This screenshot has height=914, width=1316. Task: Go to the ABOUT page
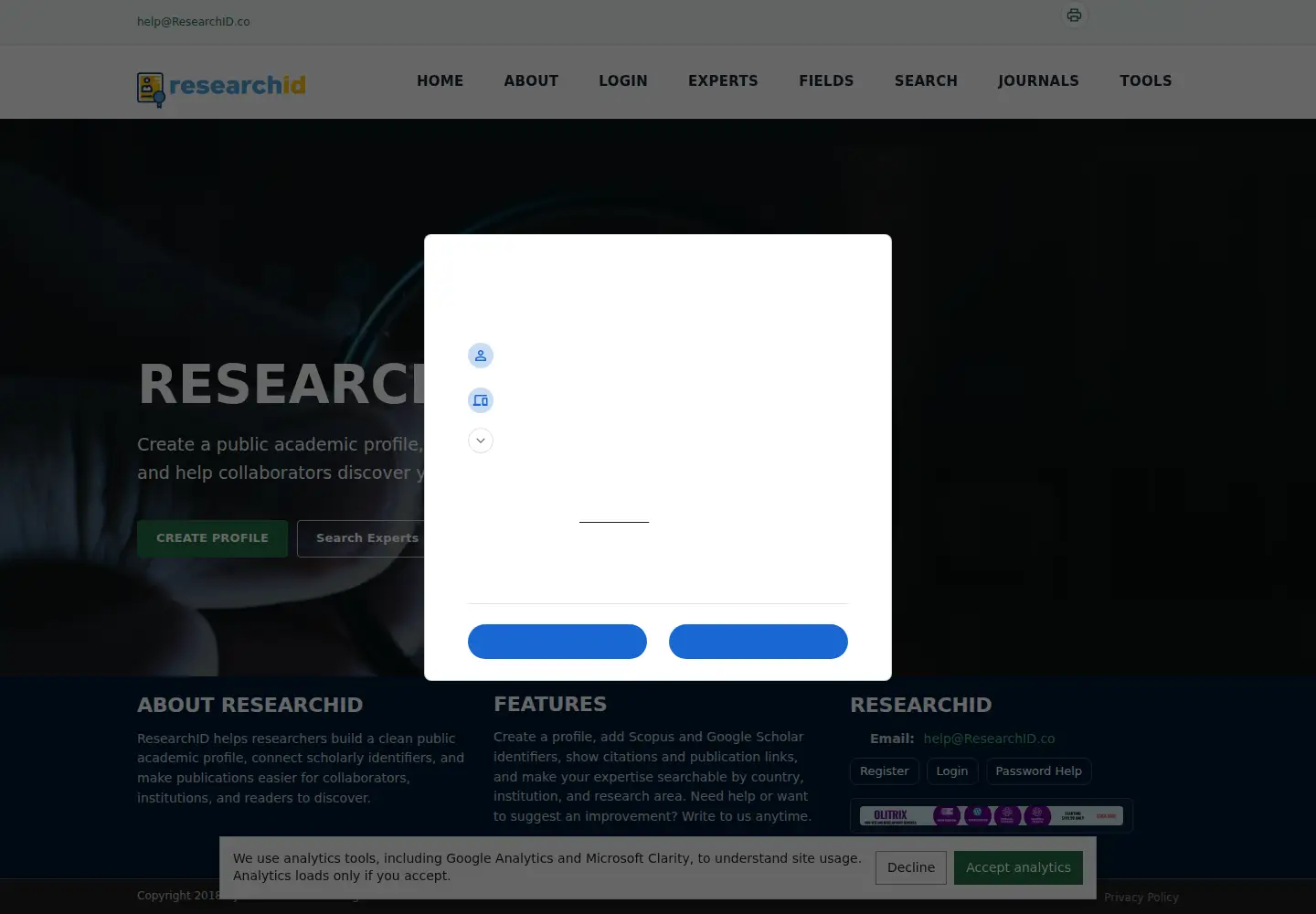coord(531,80)
